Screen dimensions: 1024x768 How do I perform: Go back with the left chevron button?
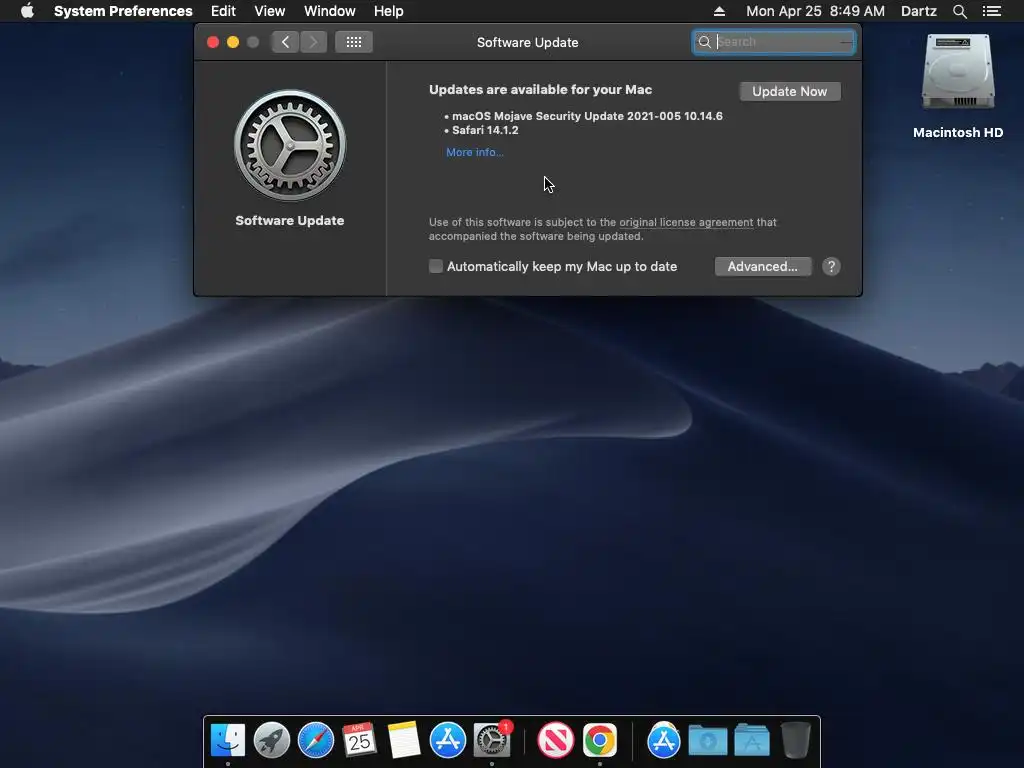coord(285,42)
